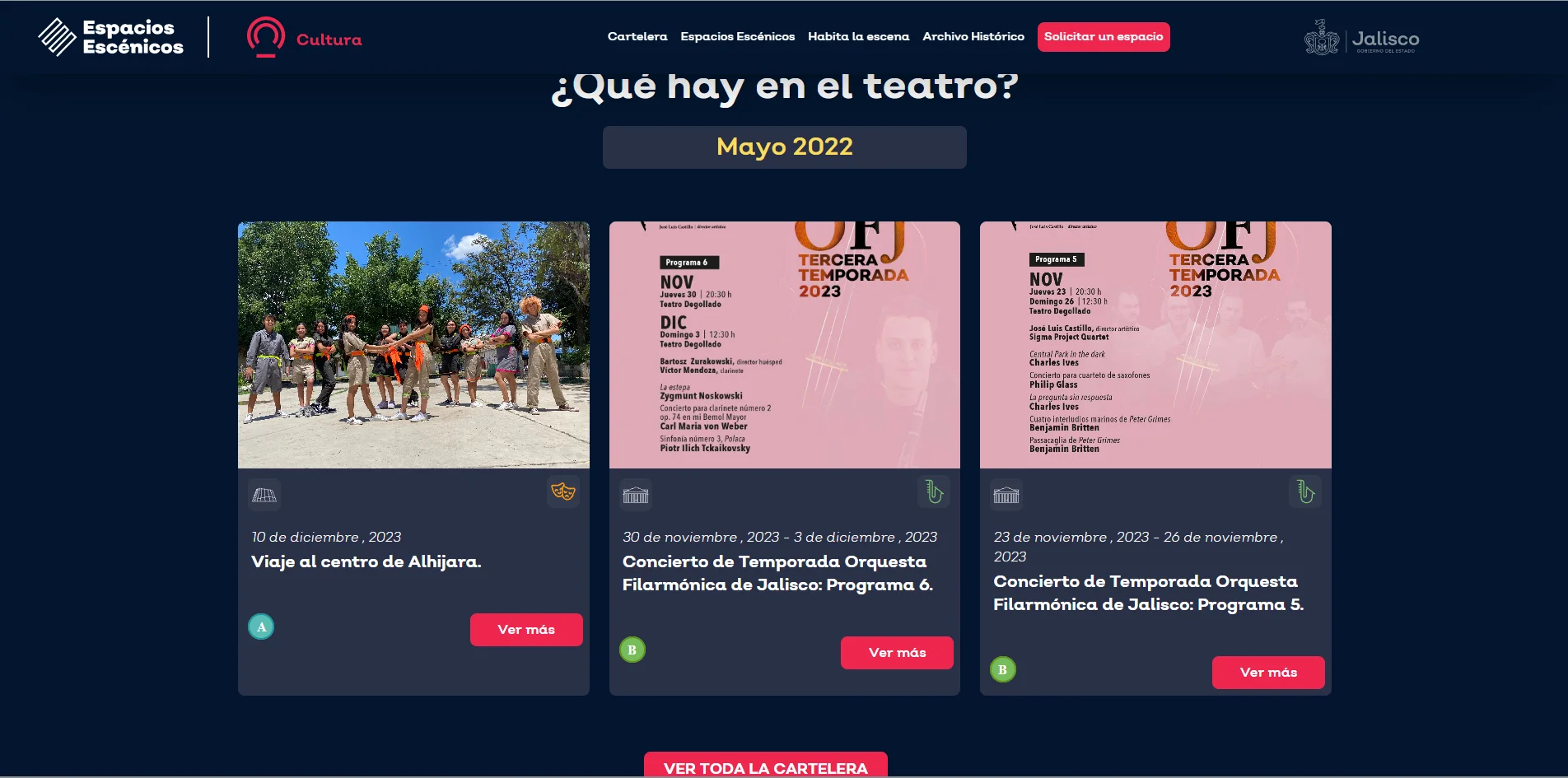Viewport: 1568px width, 778px height.
Task: Click the Jalisco government logo
Action: (1361, 38)
